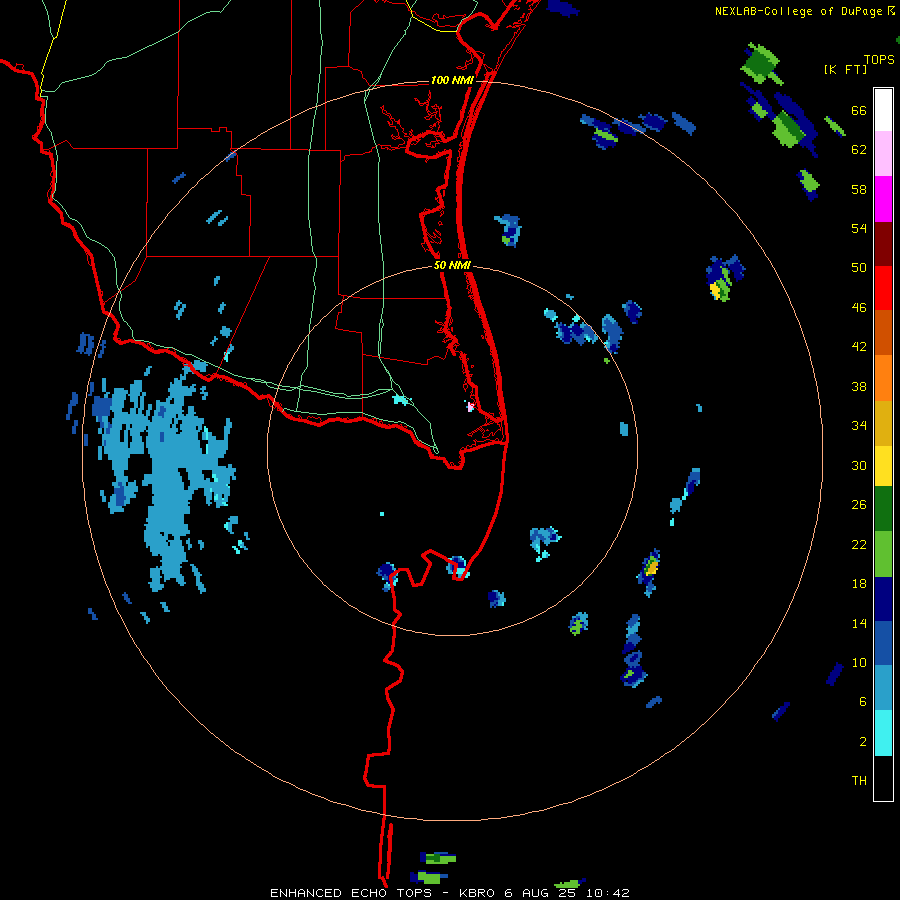Click the "KBRO" radar site identifier
Screen dimensions: 900x900
(x=478, y=893)
